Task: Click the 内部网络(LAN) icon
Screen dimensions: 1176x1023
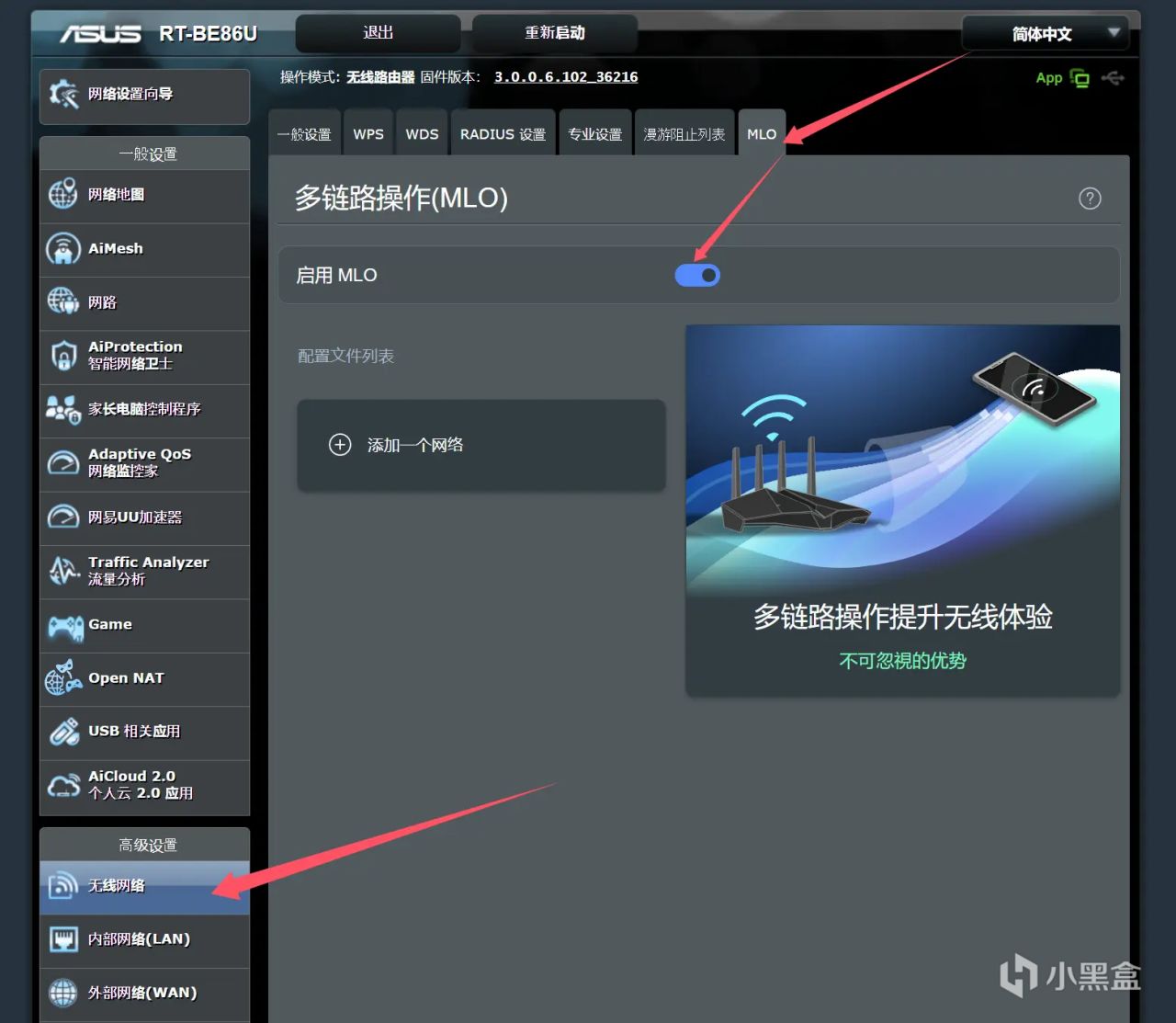Action: pyautogui.click(x=62, y=939)
